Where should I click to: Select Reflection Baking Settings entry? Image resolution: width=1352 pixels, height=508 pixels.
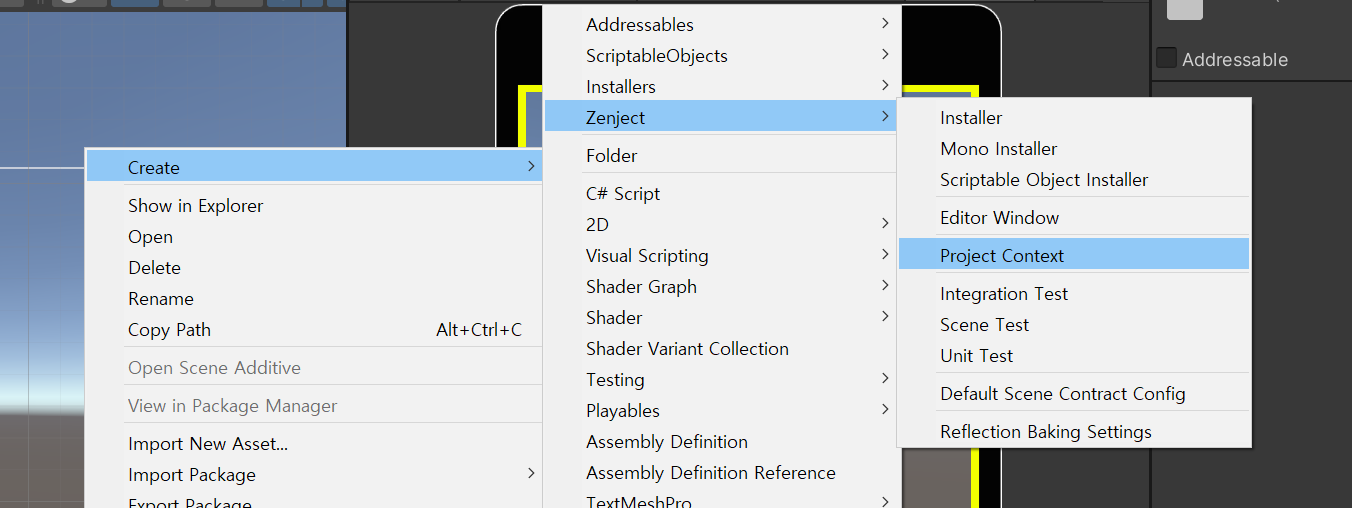pyautogui.click(x=1046, y=432)
